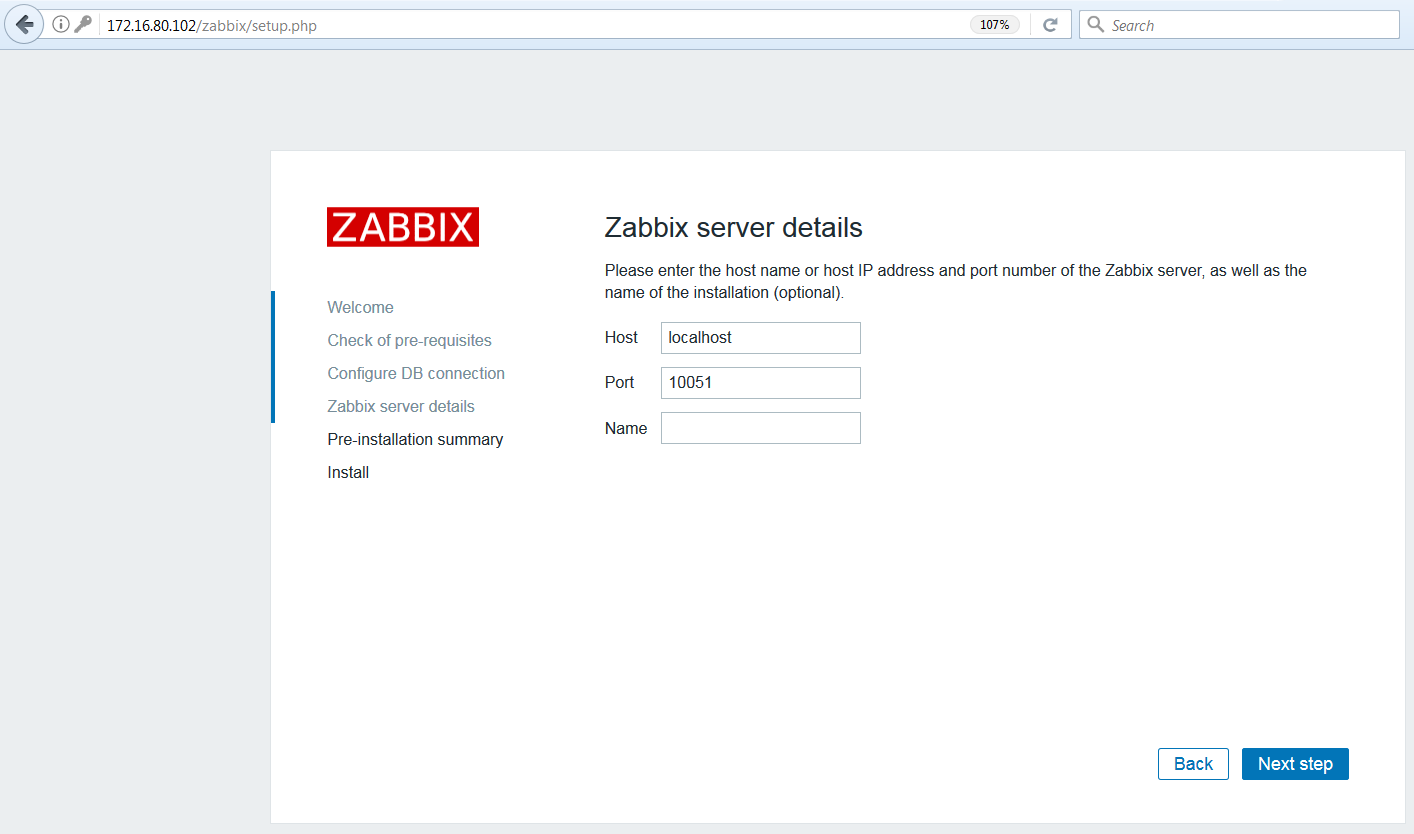Select Install step in sidebar

tap(348, 472)
